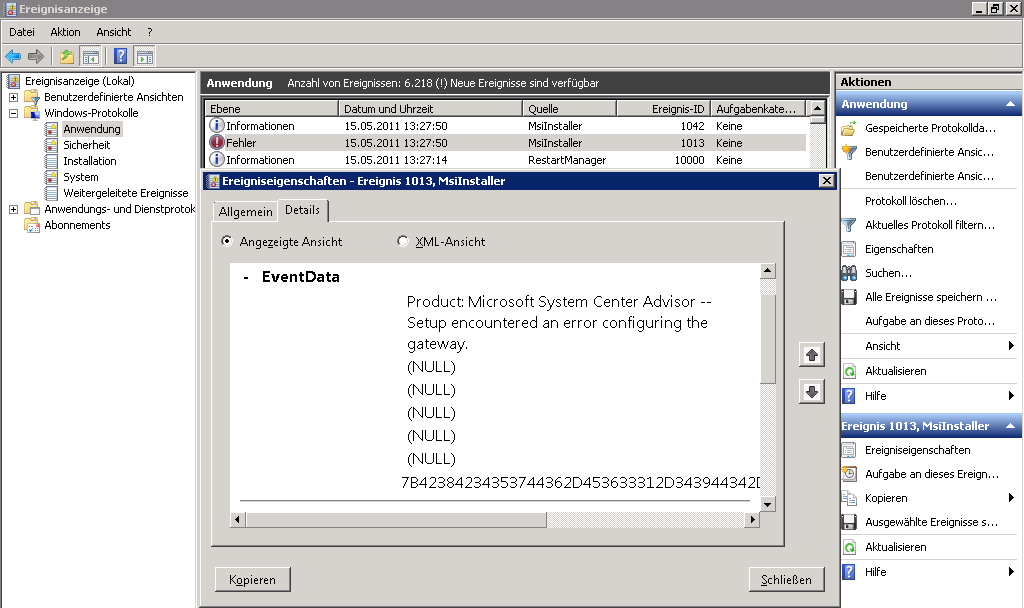Select the Angezeigte Ansicht radio button

(228, 241)
